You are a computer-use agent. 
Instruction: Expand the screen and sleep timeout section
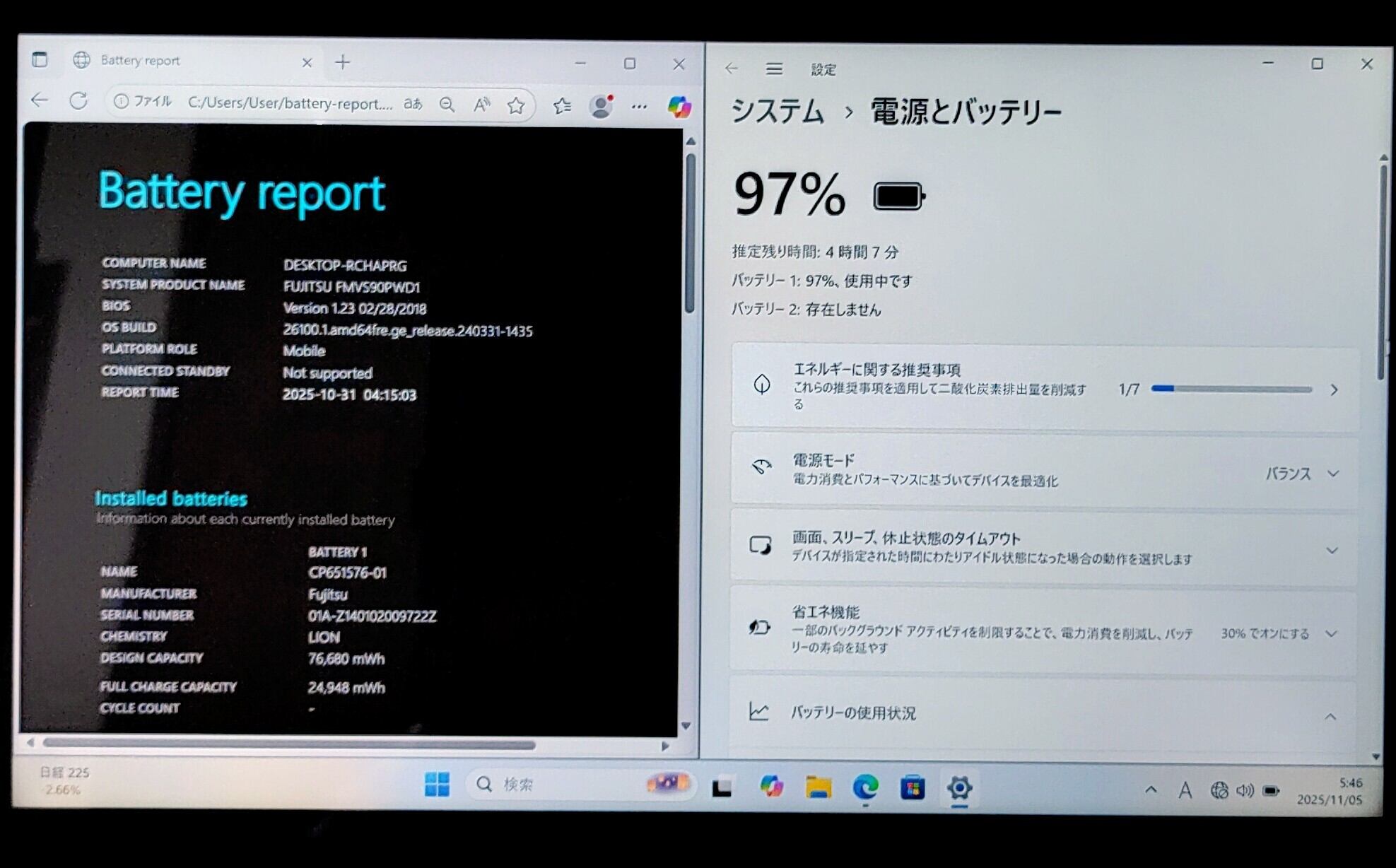point(1331,550)
